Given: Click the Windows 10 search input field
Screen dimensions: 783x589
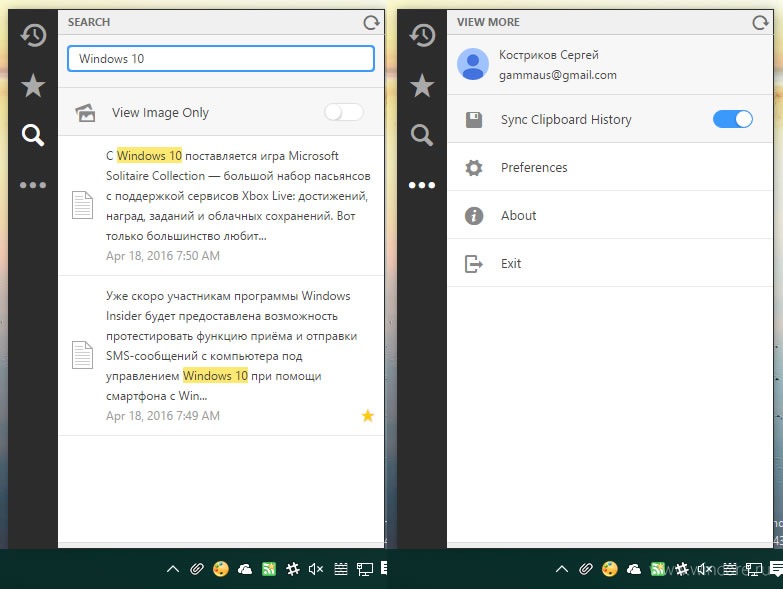Looking at the screenshot, I should 221,58.
